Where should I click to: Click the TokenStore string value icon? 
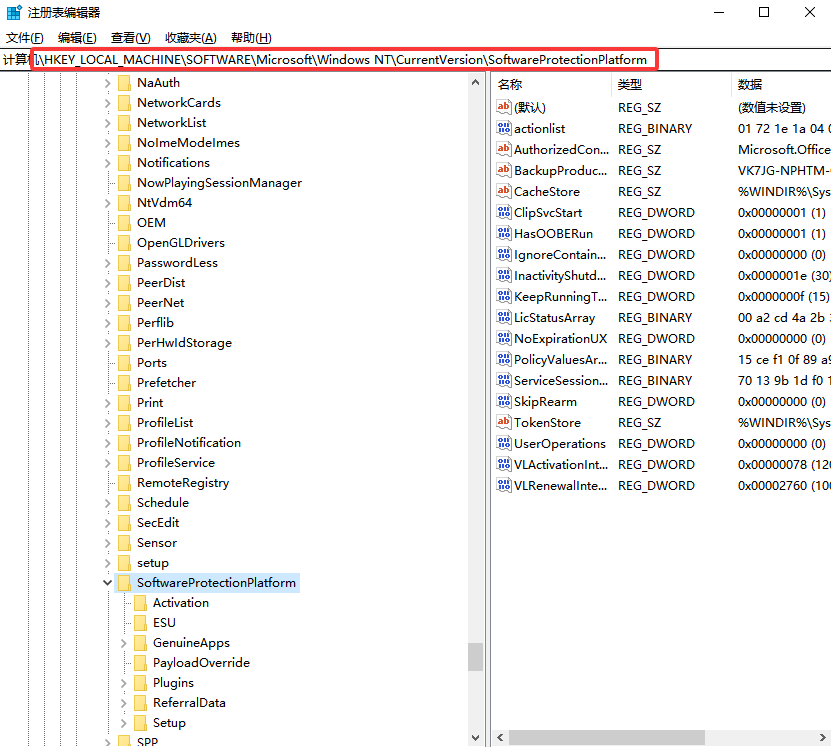503,422
